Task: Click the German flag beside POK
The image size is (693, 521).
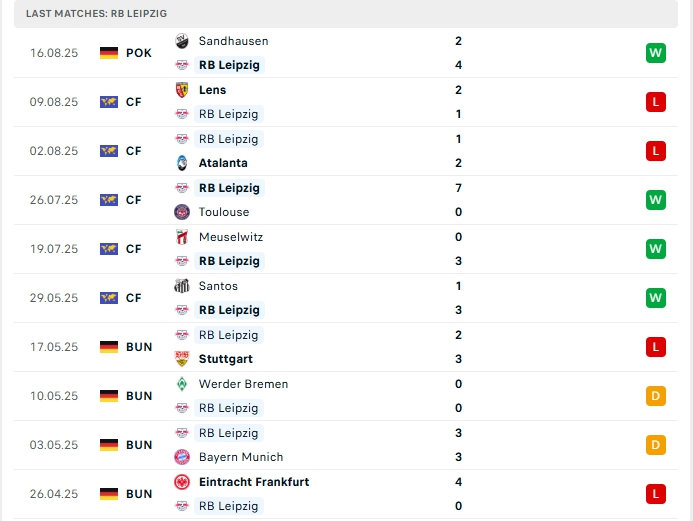Action: 109,53
